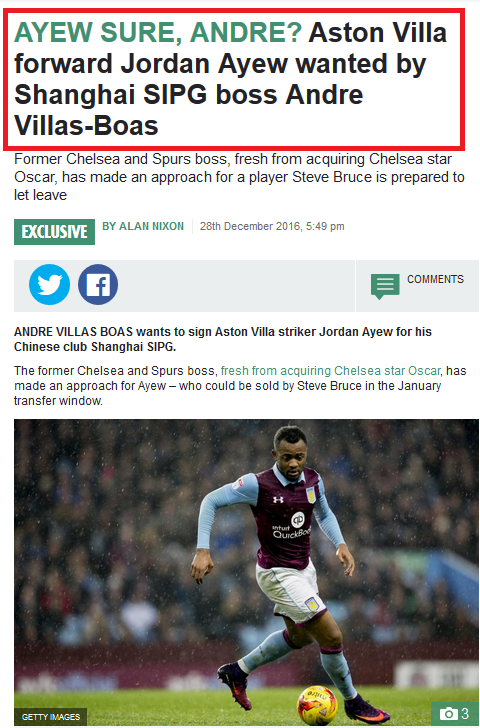The width and height of the screenshot is (480, 728).
Task: Open the photo gallery with the camera icon
Action: pos(448,713)
